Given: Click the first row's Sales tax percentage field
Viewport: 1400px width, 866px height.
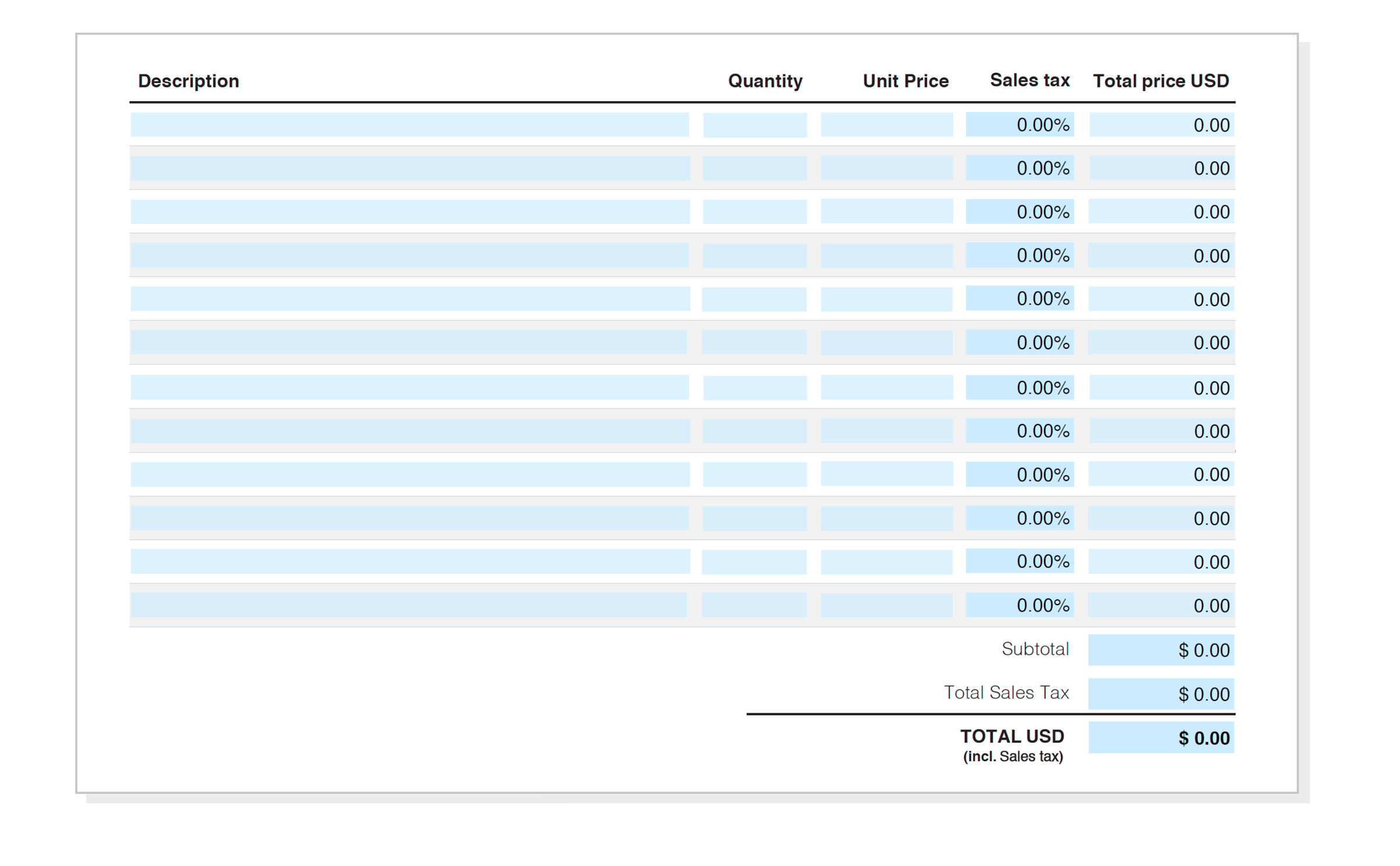Looking at the screenshot, I should pos(1020,124).
